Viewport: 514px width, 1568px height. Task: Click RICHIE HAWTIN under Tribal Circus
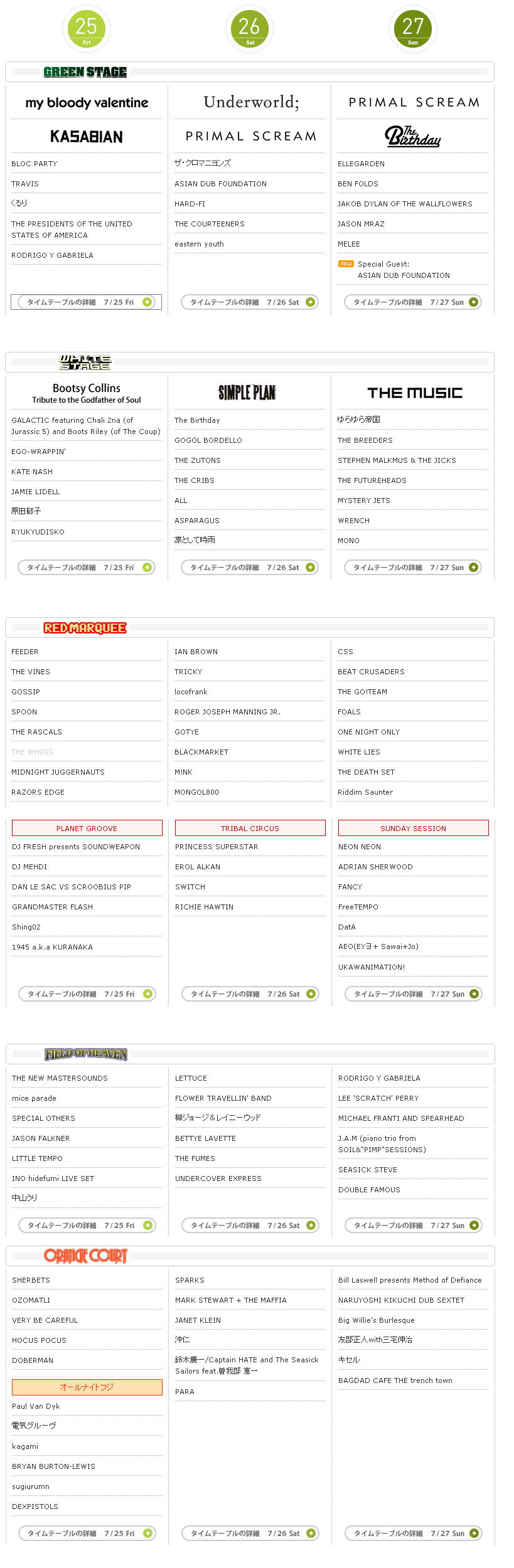(x=205, y=907)
